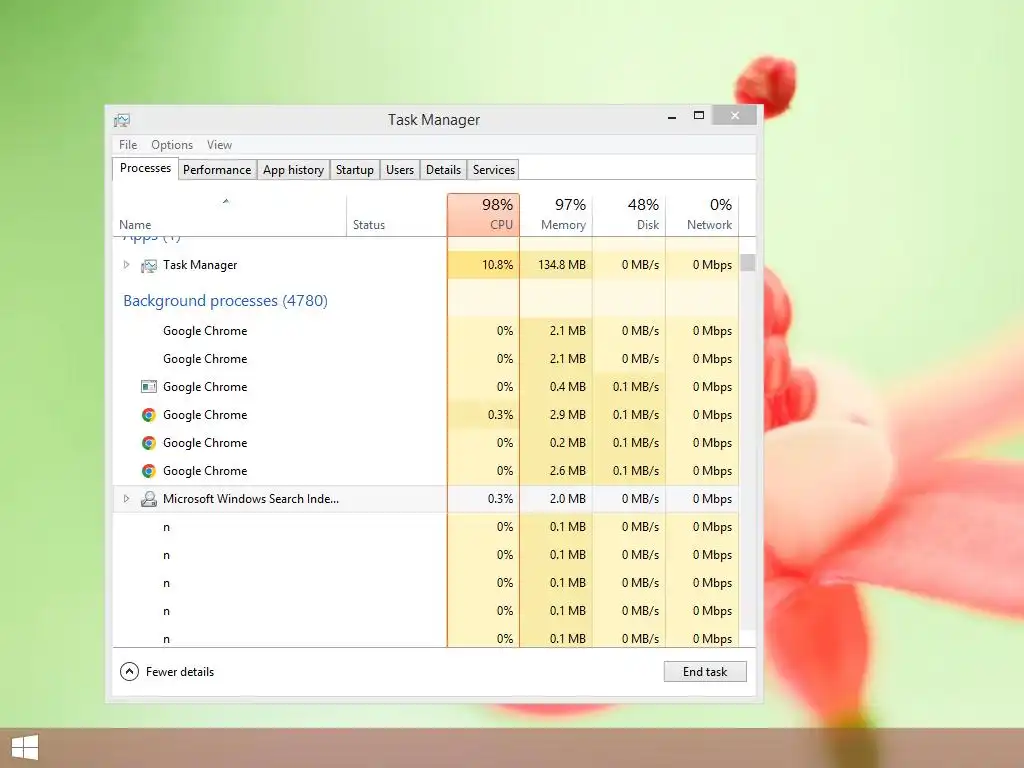Image resolution: width=1024 pixels, height=768 pixels.
Task: Select the Microsoft Windows Search Inde... row text
Action: point(251,499)
